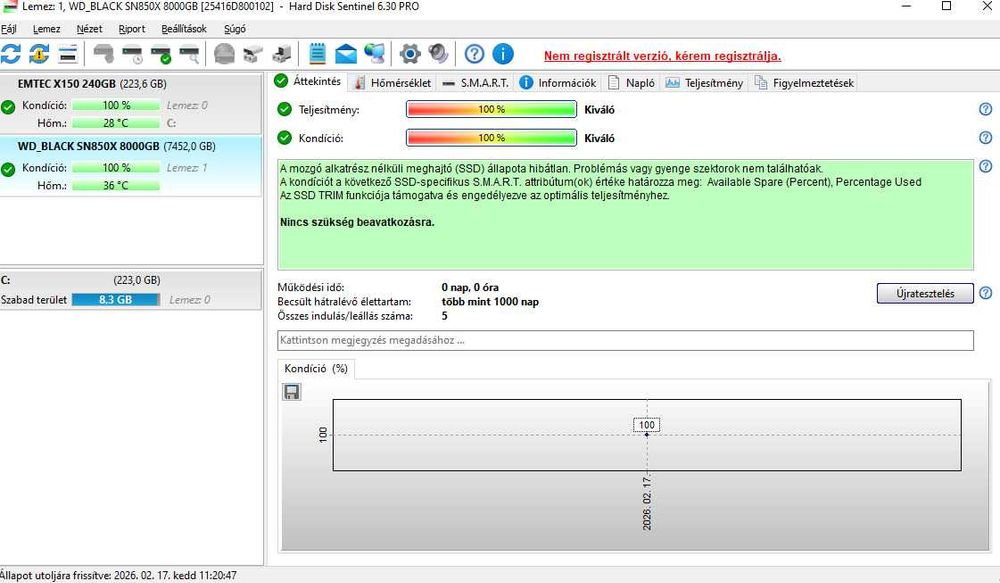Save the Kondíció graph with floppy icon

coord(291,392)
